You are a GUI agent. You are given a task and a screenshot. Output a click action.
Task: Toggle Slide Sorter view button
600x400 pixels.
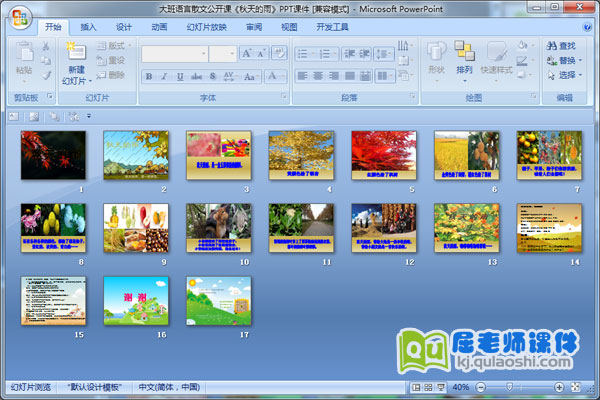click(x=428, y=387)
